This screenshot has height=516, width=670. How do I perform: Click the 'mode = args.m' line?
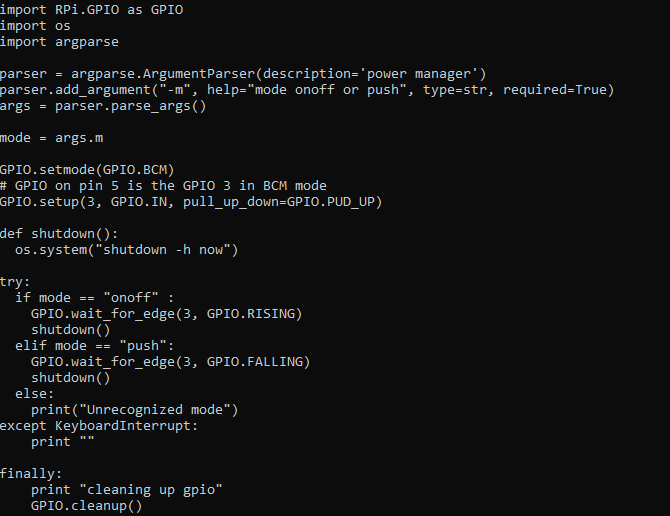[51, 138]
